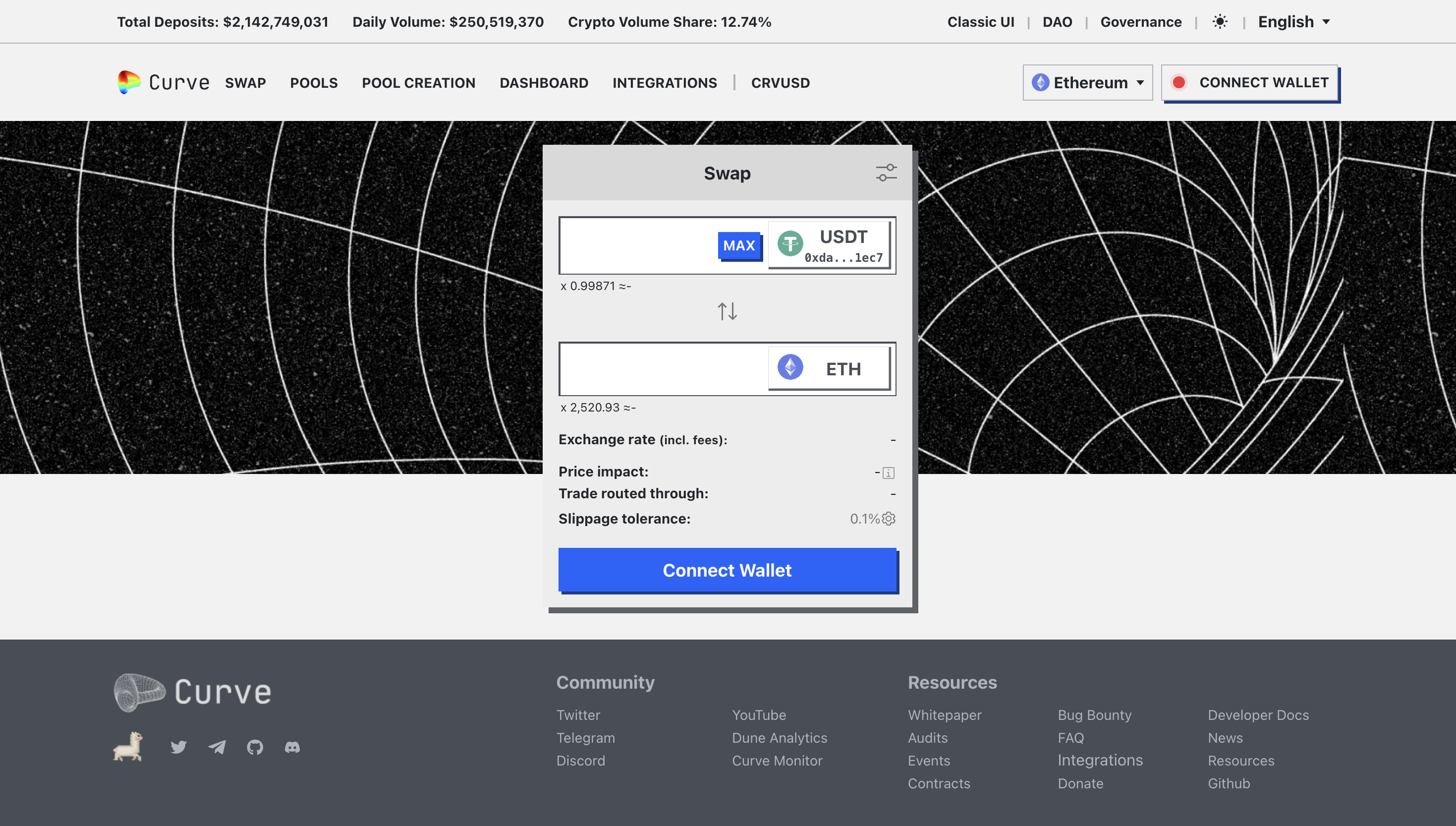The image size is (1456, 826).
Task: Click Total Deposits: $2,142,749,031 text
Action: coord(222,21)
